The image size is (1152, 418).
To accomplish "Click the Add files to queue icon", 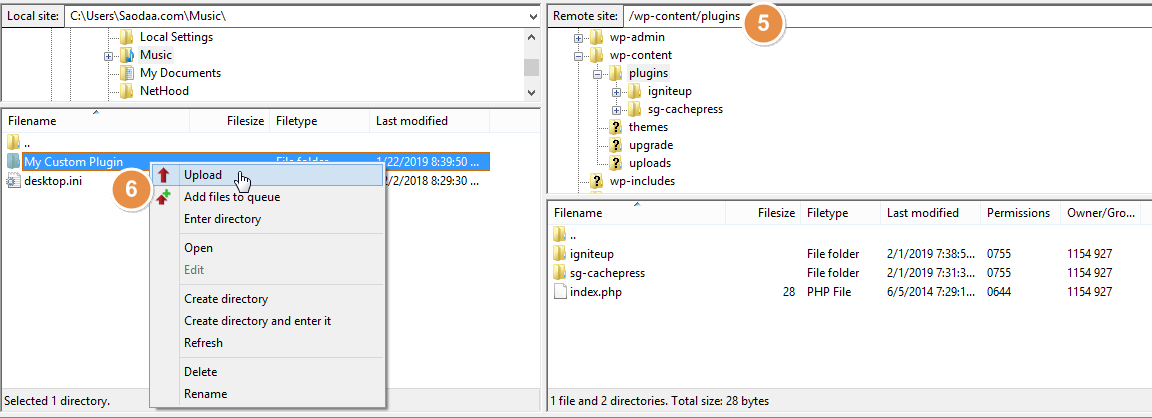I will pyautogui.click(x=164, y=197).
